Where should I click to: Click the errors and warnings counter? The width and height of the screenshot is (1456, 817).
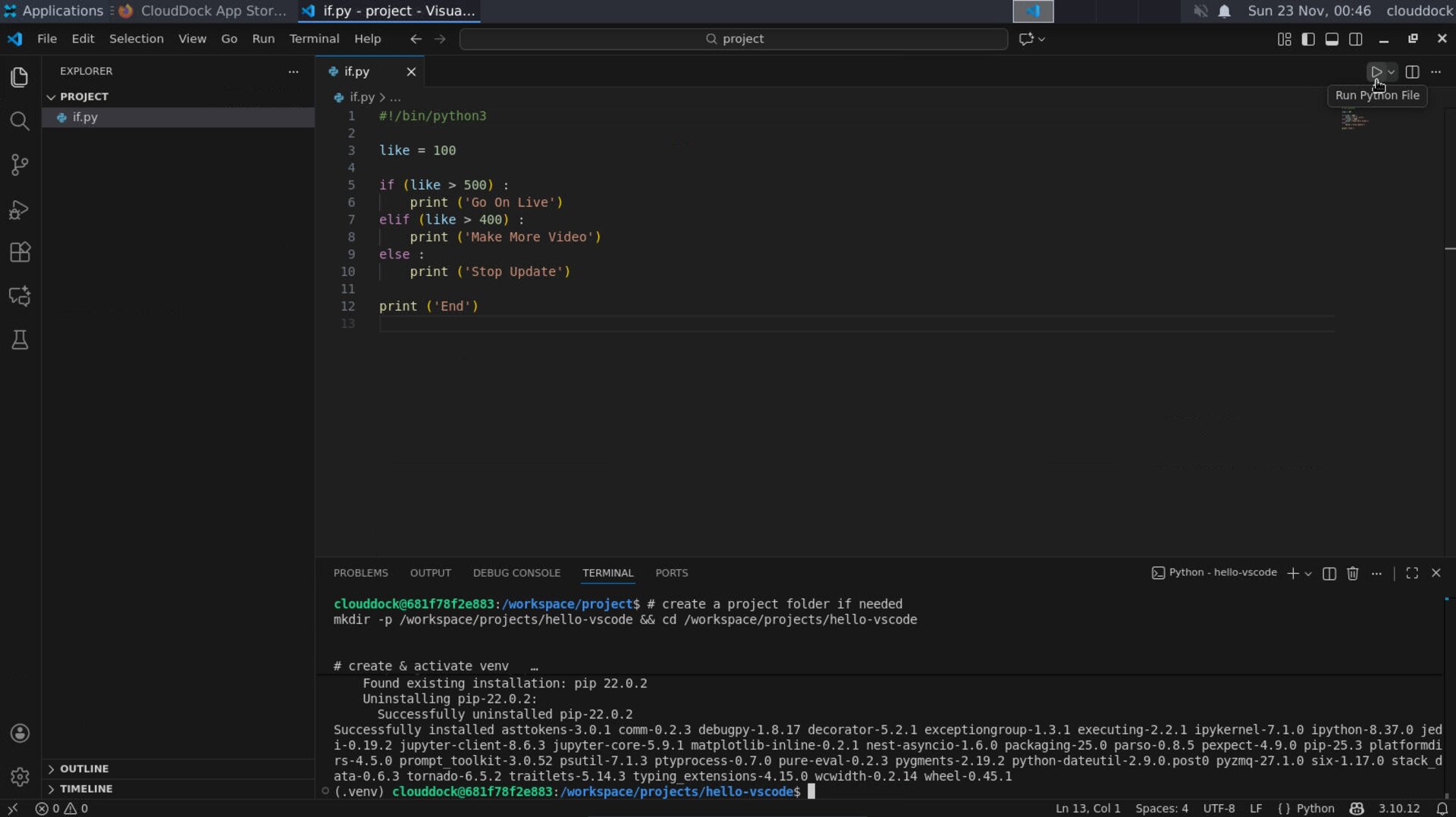coord(61,809)
